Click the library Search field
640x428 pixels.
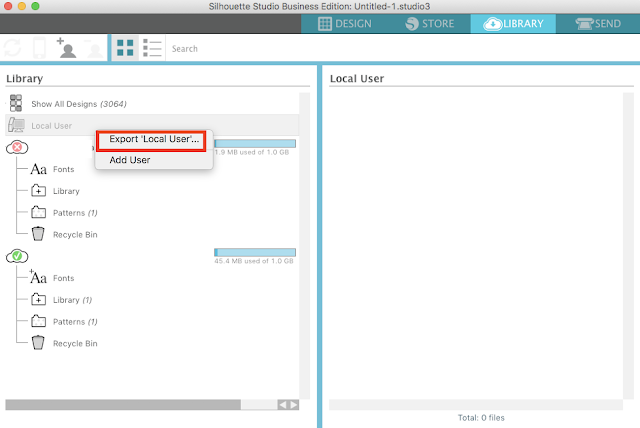pyautogui.click(x=400, y=49)
